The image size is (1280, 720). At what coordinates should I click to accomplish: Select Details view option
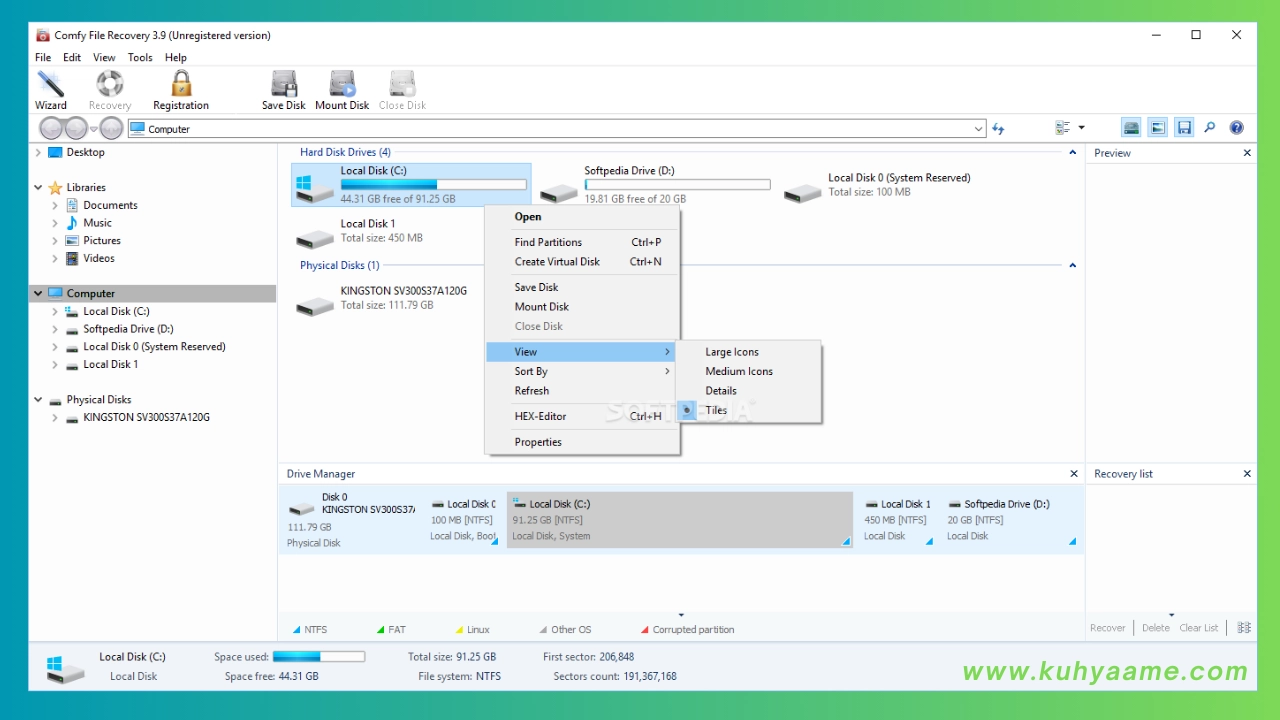coord(748,391)
